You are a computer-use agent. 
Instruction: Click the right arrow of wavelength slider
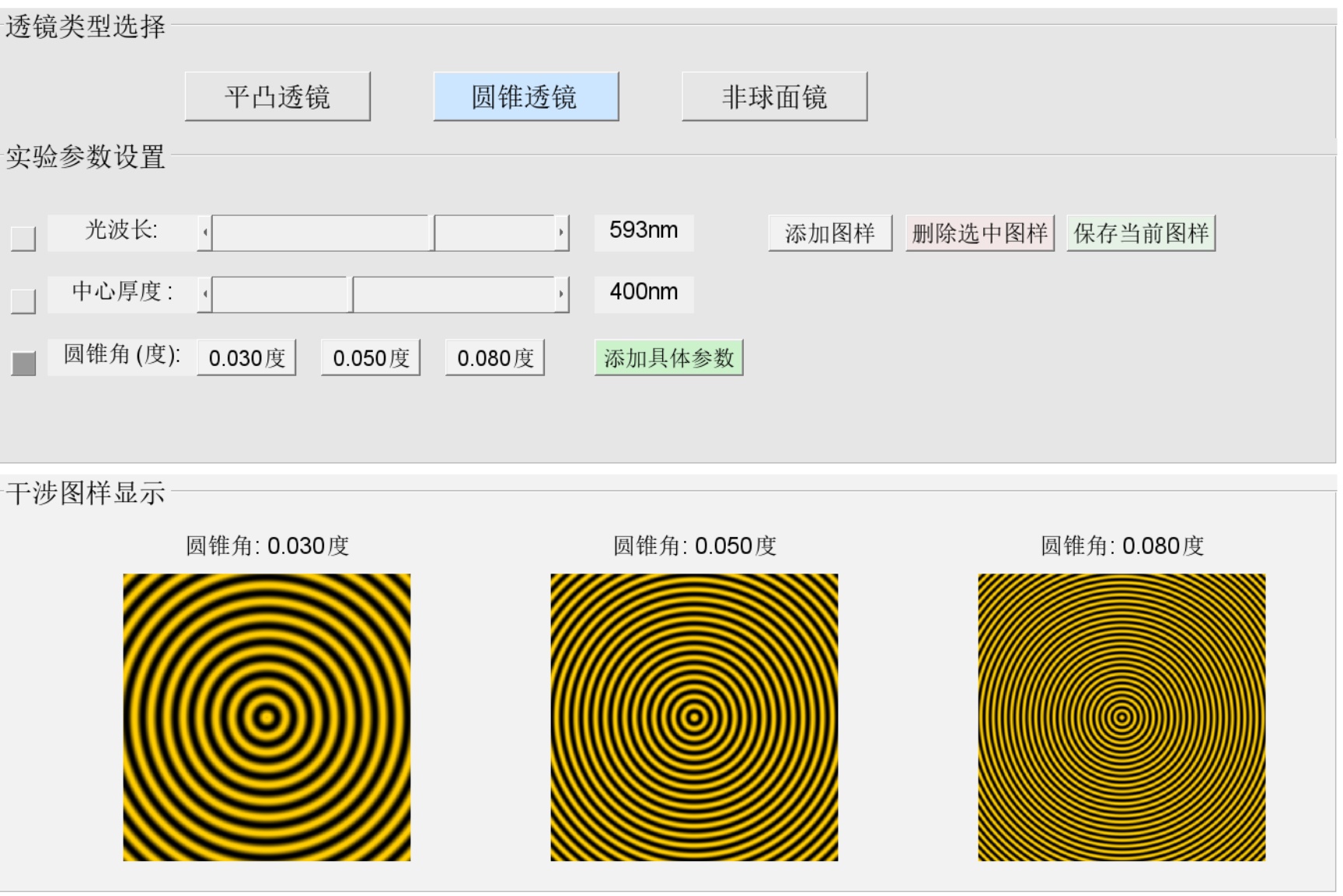tap(561, 233)
